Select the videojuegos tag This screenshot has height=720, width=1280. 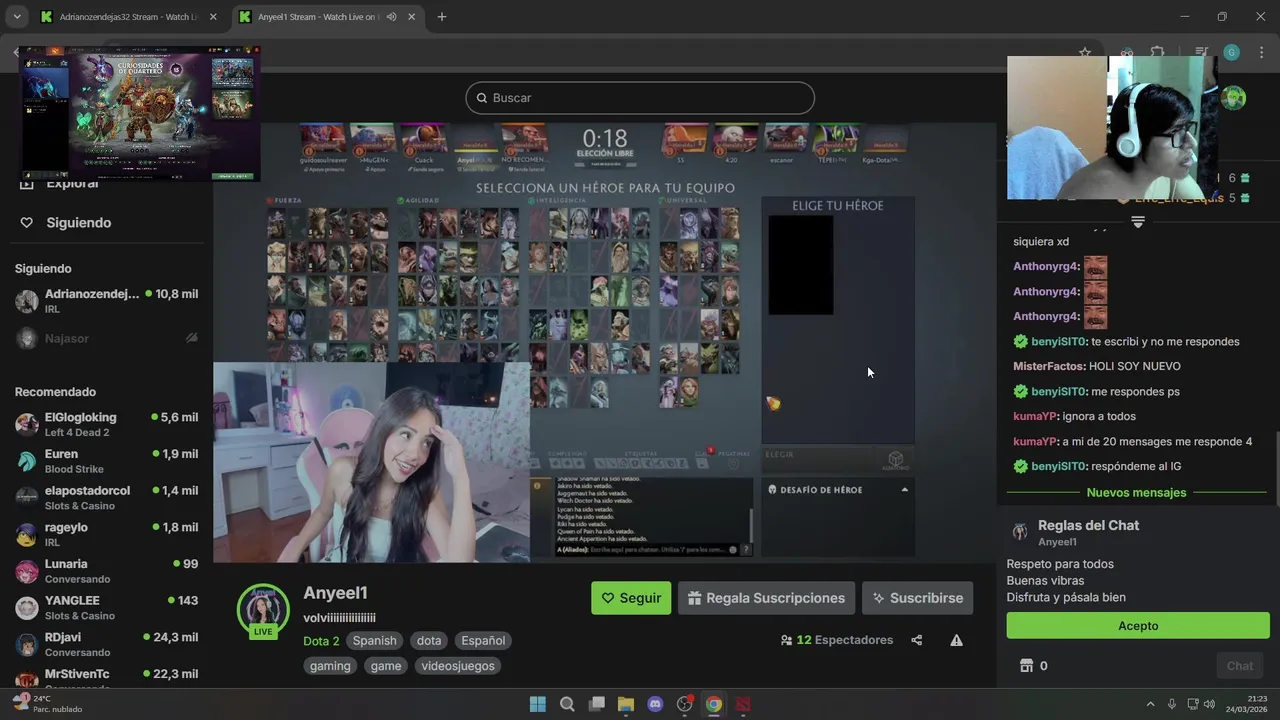(x=458, y=666)
